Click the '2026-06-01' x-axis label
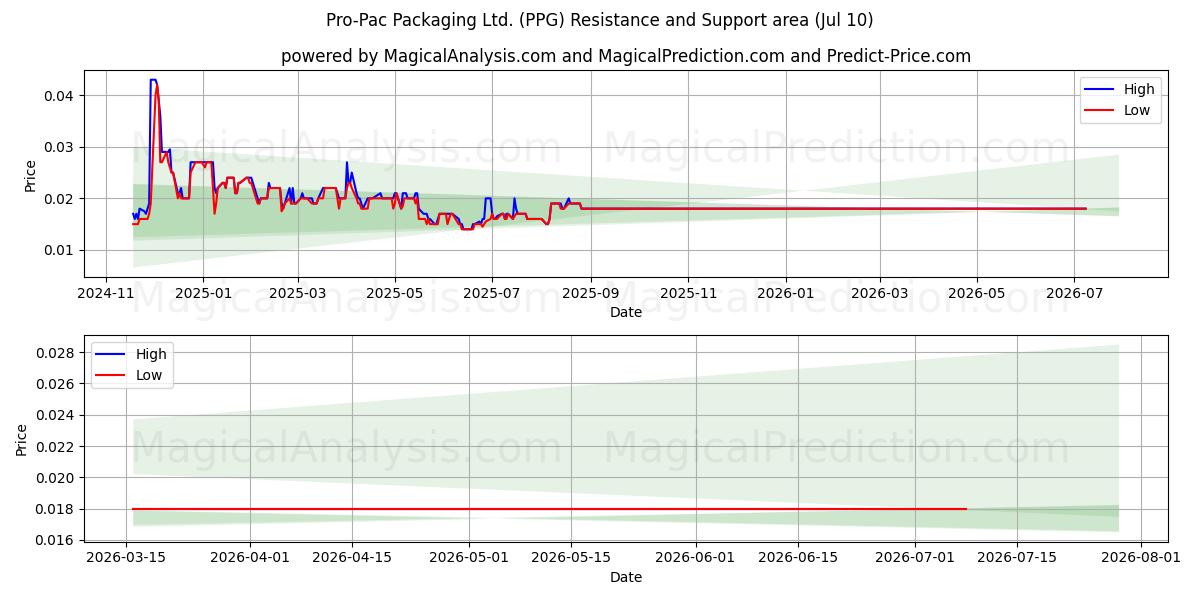This screenshot has height=600, width=1200. click(694, 560)
